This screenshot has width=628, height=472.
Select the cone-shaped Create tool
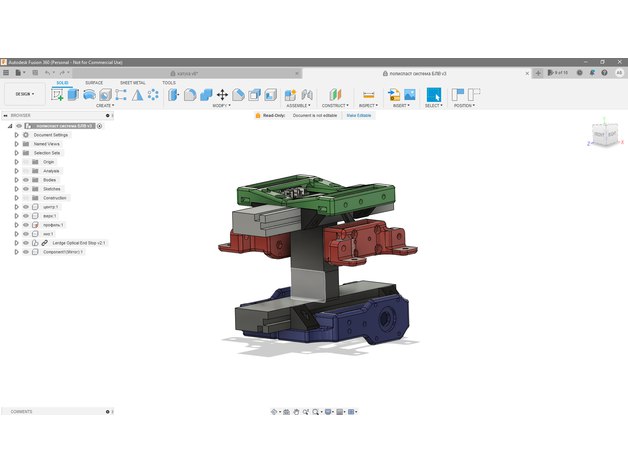pos(137,95)
